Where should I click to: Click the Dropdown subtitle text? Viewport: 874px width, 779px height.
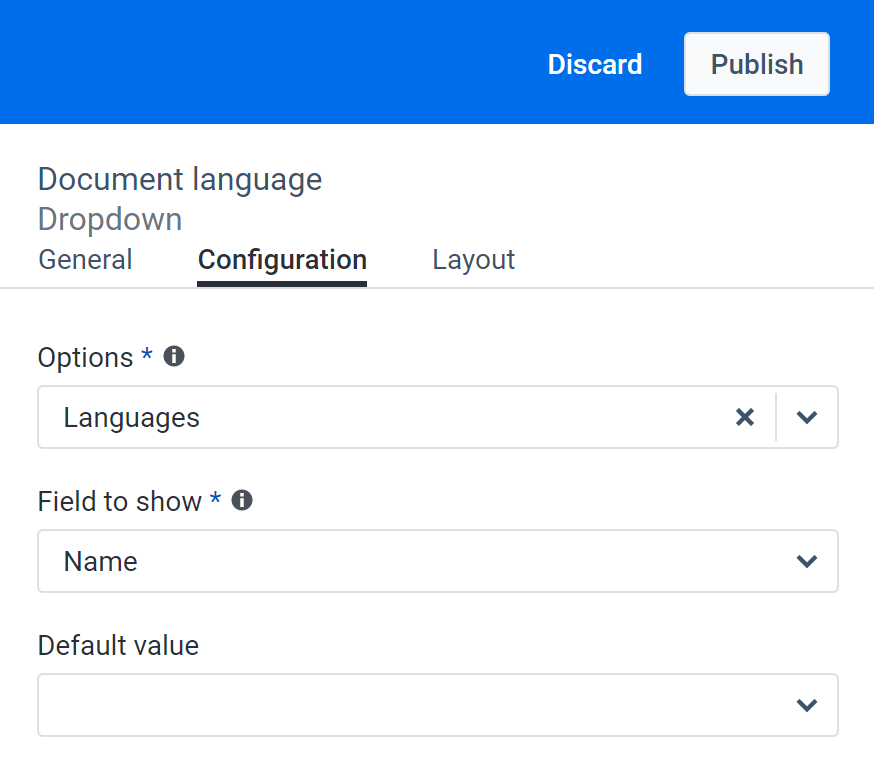point(109,219)
